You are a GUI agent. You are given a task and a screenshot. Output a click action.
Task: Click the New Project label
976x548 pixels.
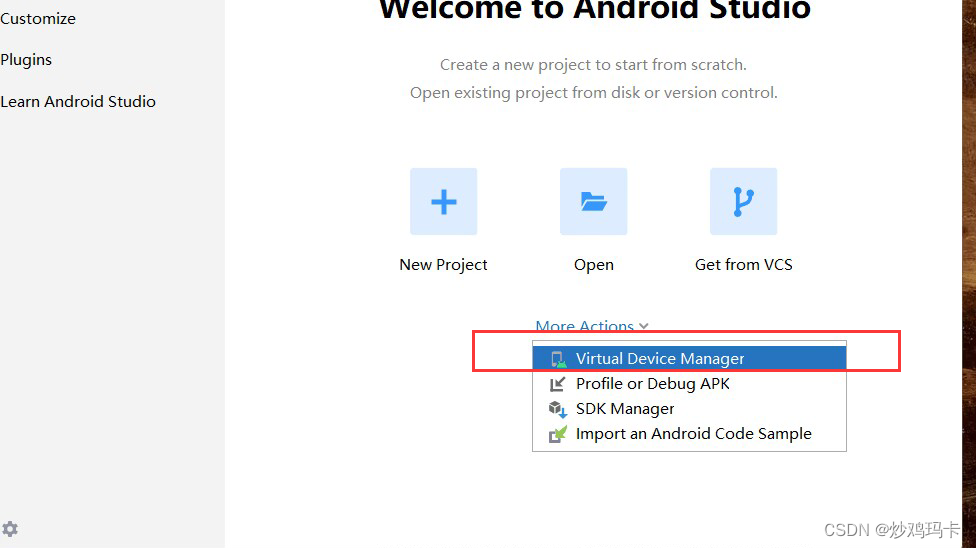click(443, 265)
